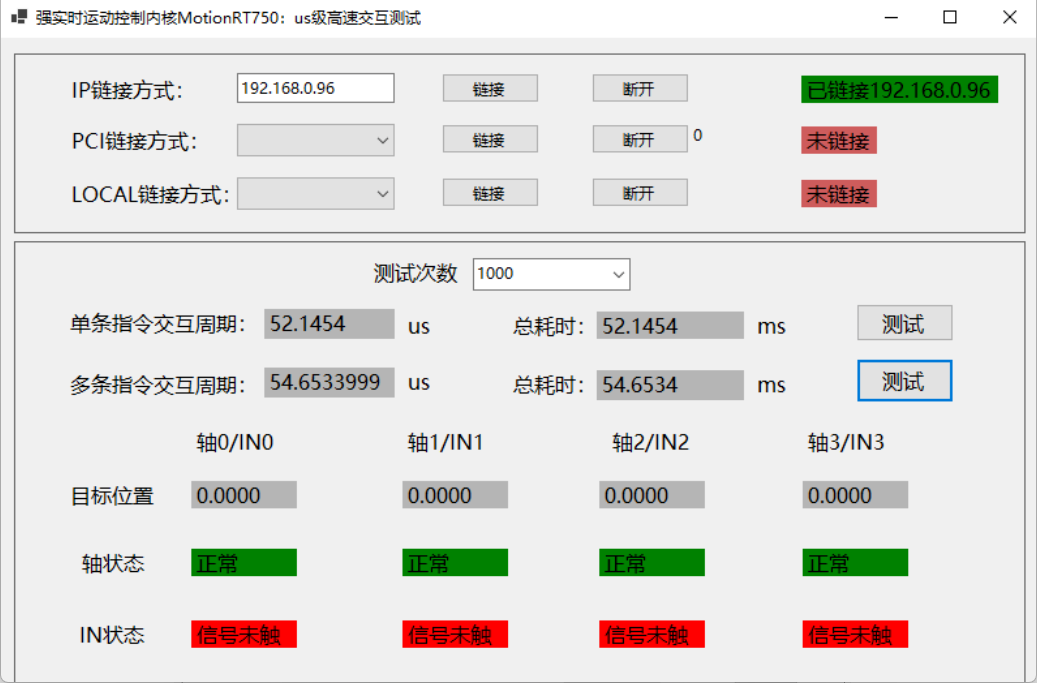1037x683 pixels.
Task: Click the app icon in title bar
Action: (x=19, y=17)
